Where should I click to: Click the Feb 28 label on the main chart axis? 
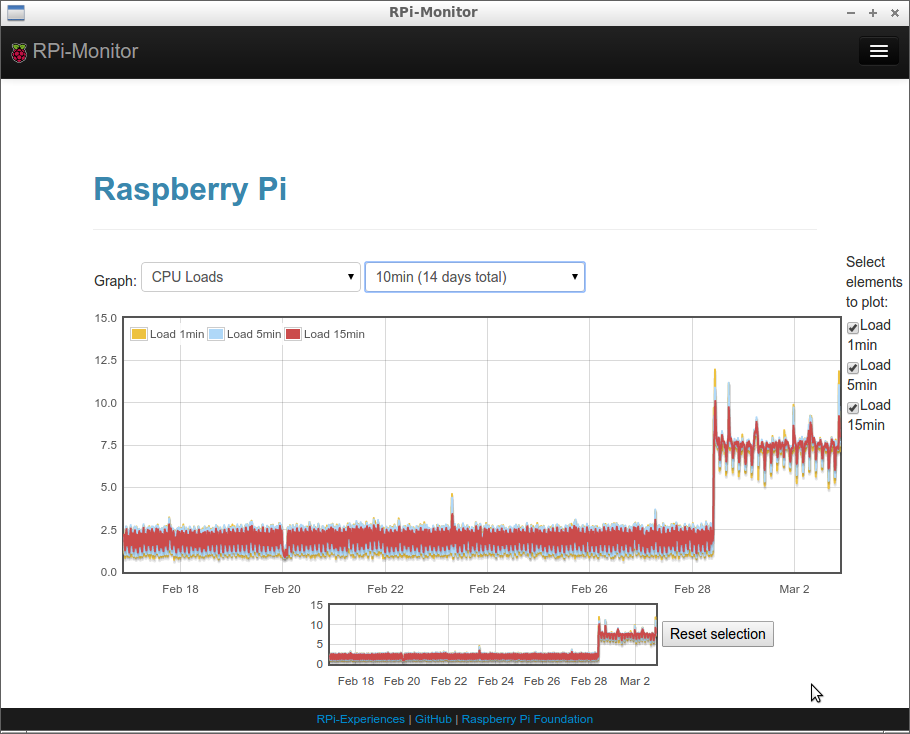point(692,590)
